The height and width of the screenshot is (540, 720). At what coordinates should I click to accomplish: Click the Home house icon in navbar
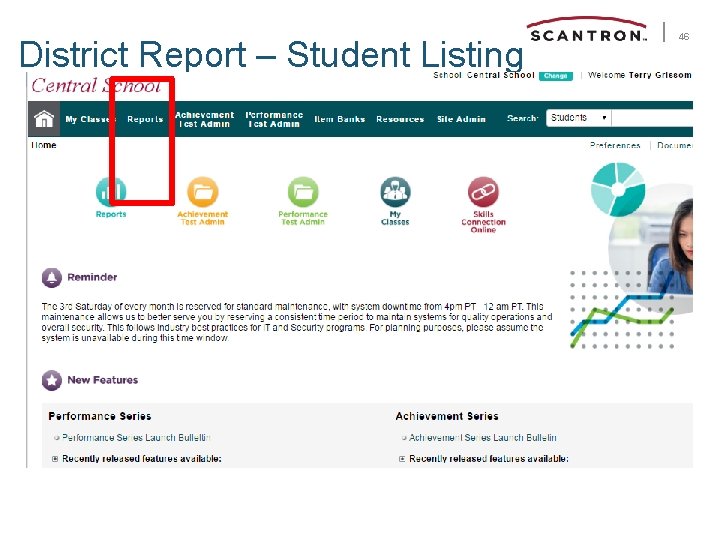(x=44, y=119)
